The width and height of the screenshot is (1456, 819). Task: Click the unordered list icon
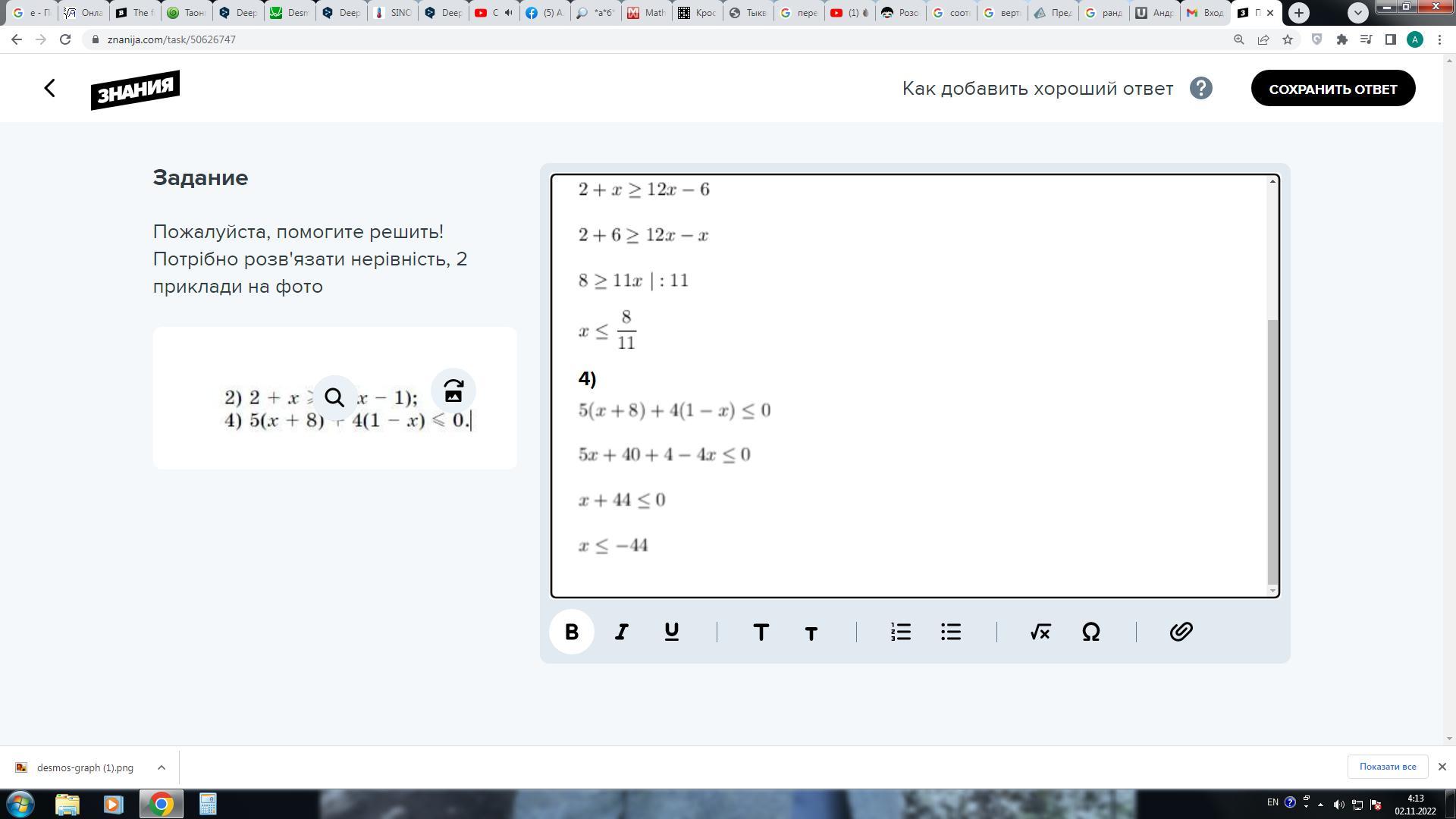pyautogui.click(x=951, y=632)
